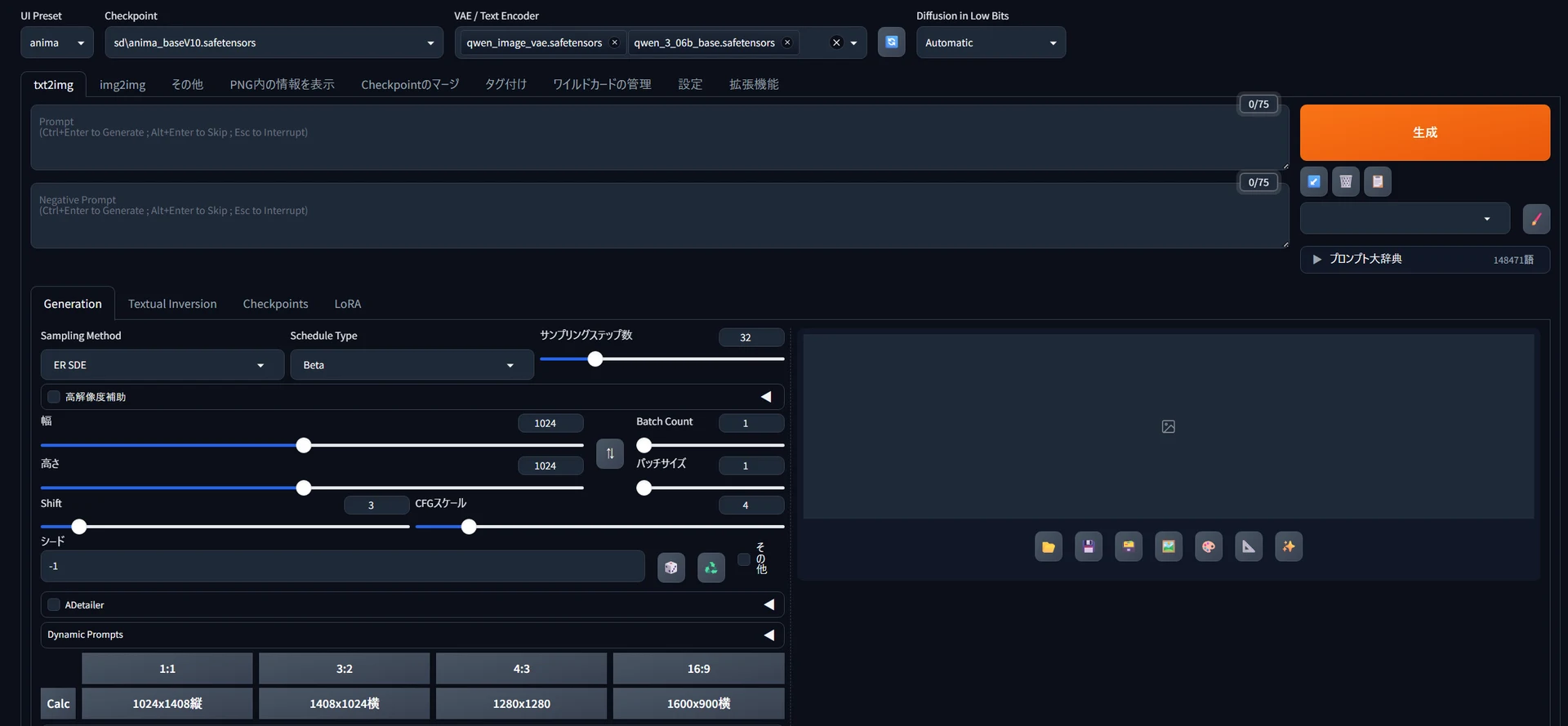The image size is (1568, 726).
Task: Enable the ADetailer checkbox
Action: pyautogui.click(x=54, y=605)
